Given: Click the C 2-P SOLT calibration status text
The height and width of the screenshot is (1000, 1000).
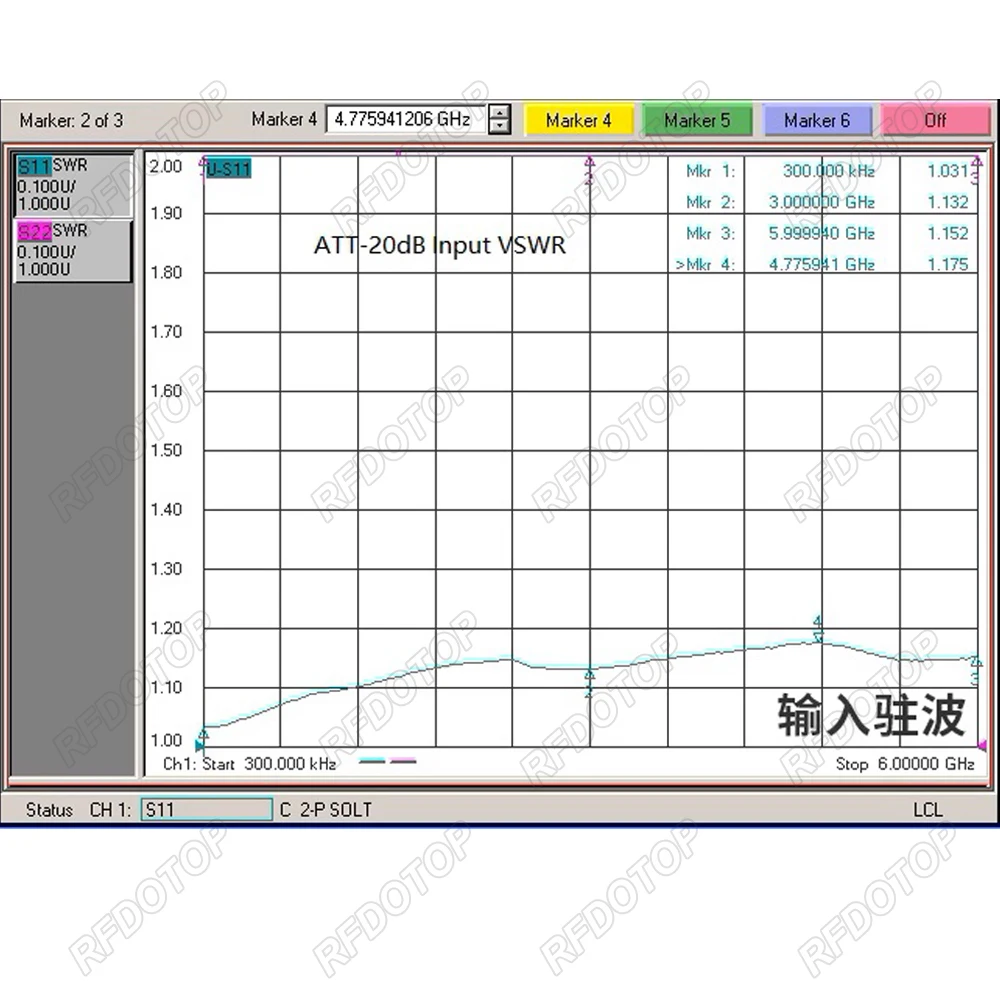Looking at the screenshot, I should click(x=326, y=810).
